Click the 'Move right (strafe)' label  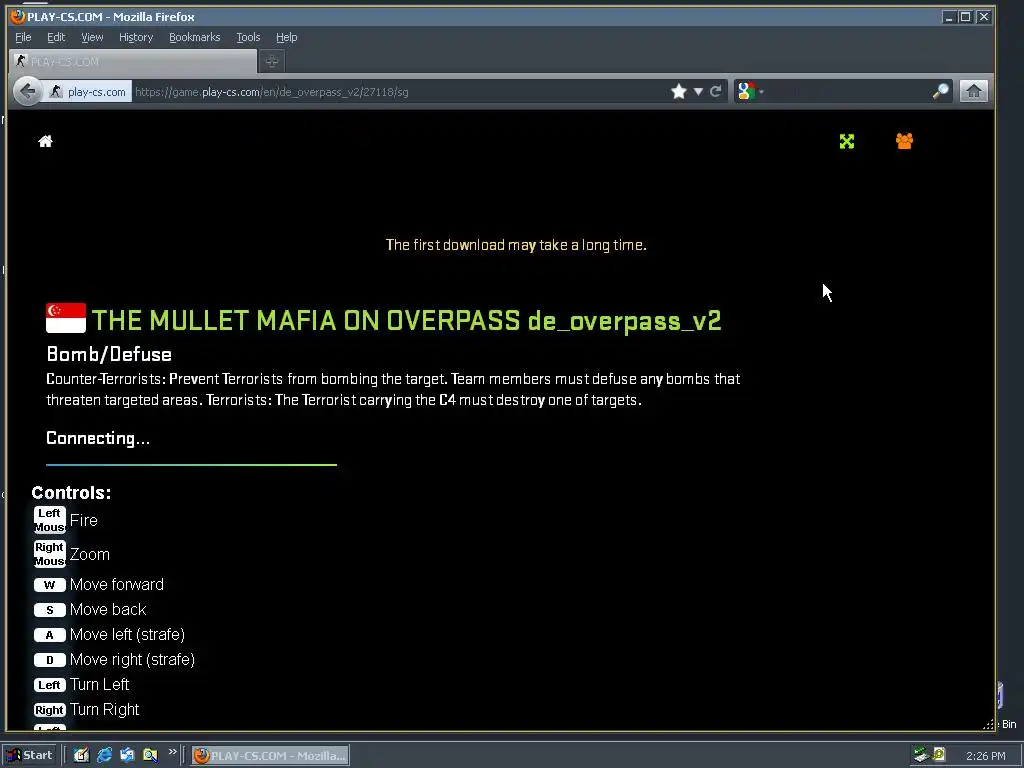pos(133,660)
